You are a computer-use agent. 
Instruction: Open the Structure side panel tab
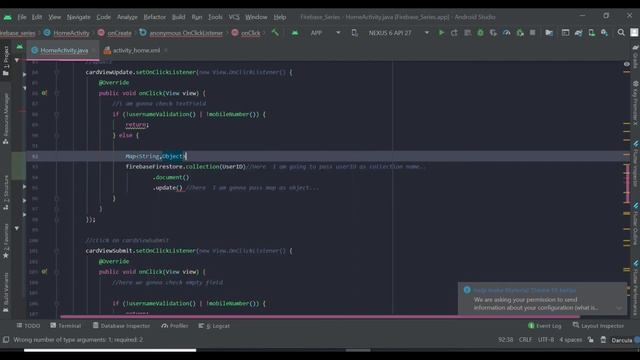pos(6,193)
